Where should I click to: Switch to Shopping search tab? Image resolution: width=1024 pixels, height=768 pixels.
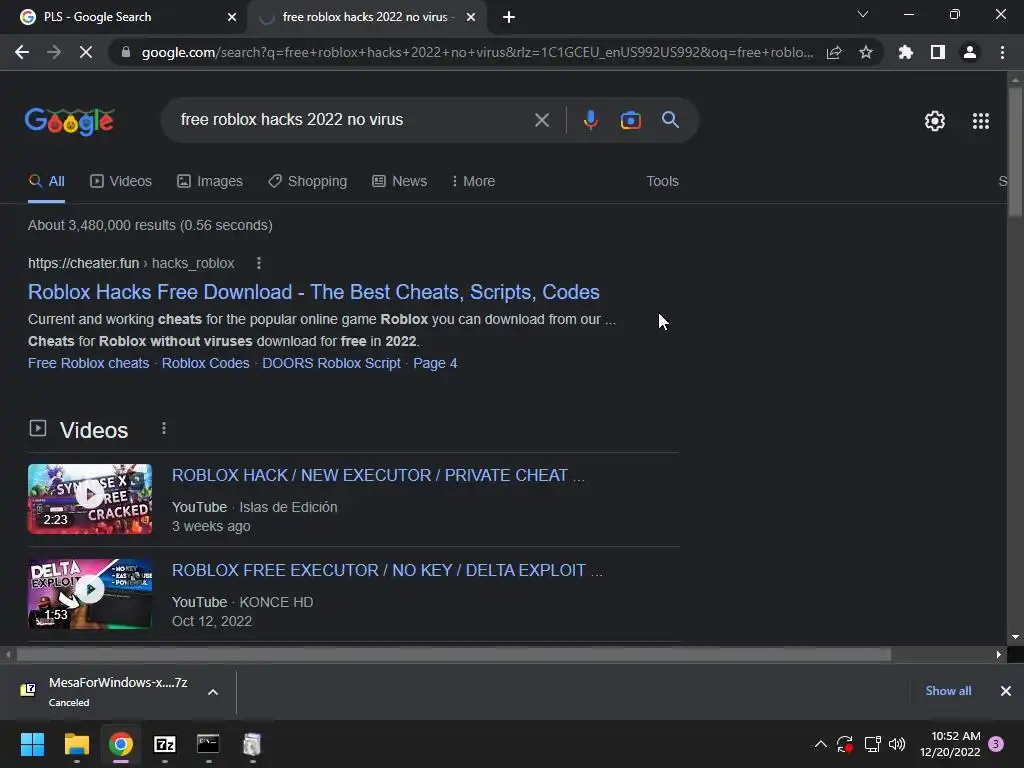(307, 182)
